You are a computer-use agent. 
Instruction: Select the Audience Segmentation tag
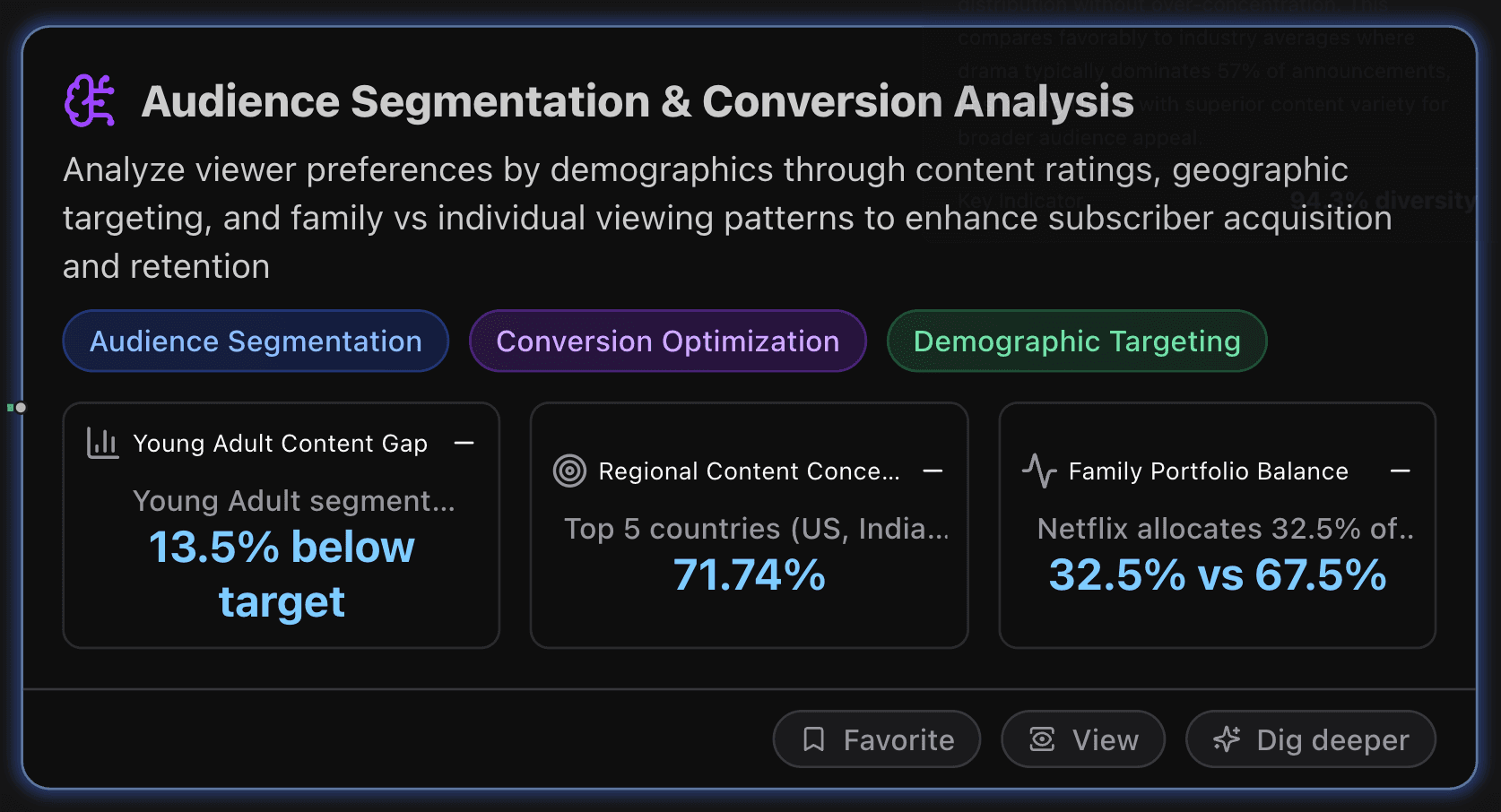(x=255, y=341)
